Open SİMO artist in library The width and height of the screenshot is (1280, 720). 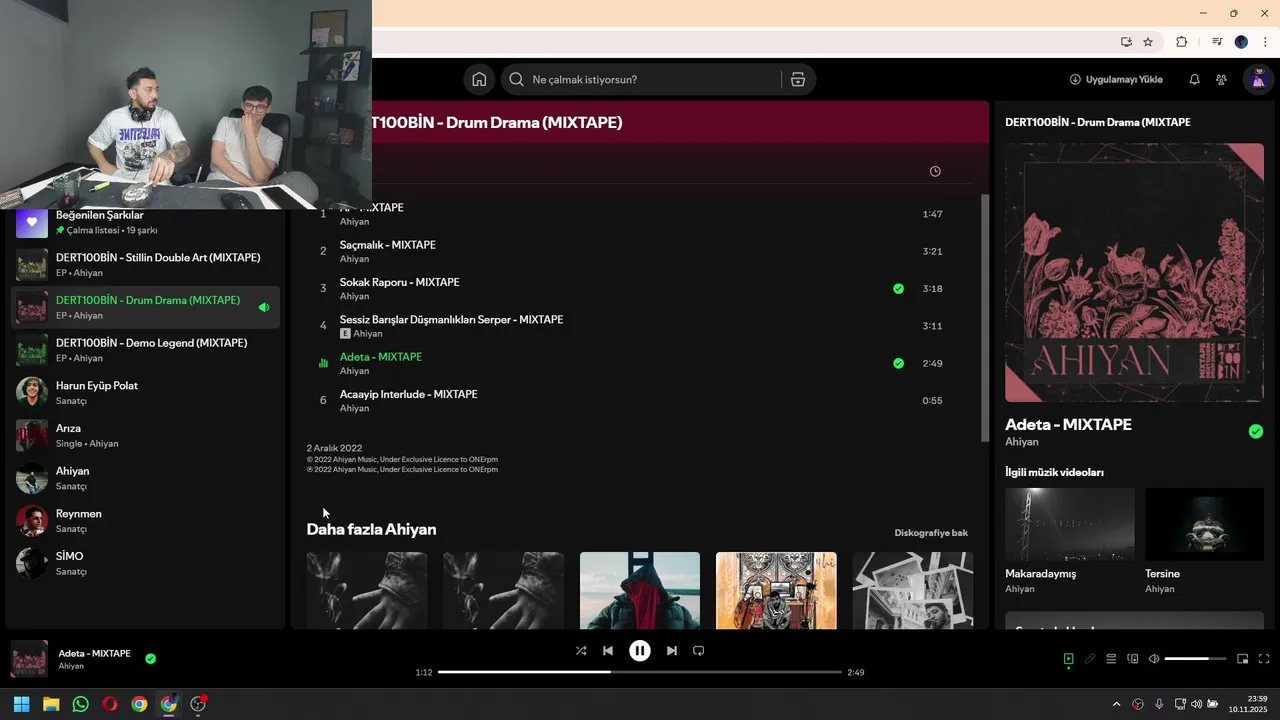coord(146,563)
